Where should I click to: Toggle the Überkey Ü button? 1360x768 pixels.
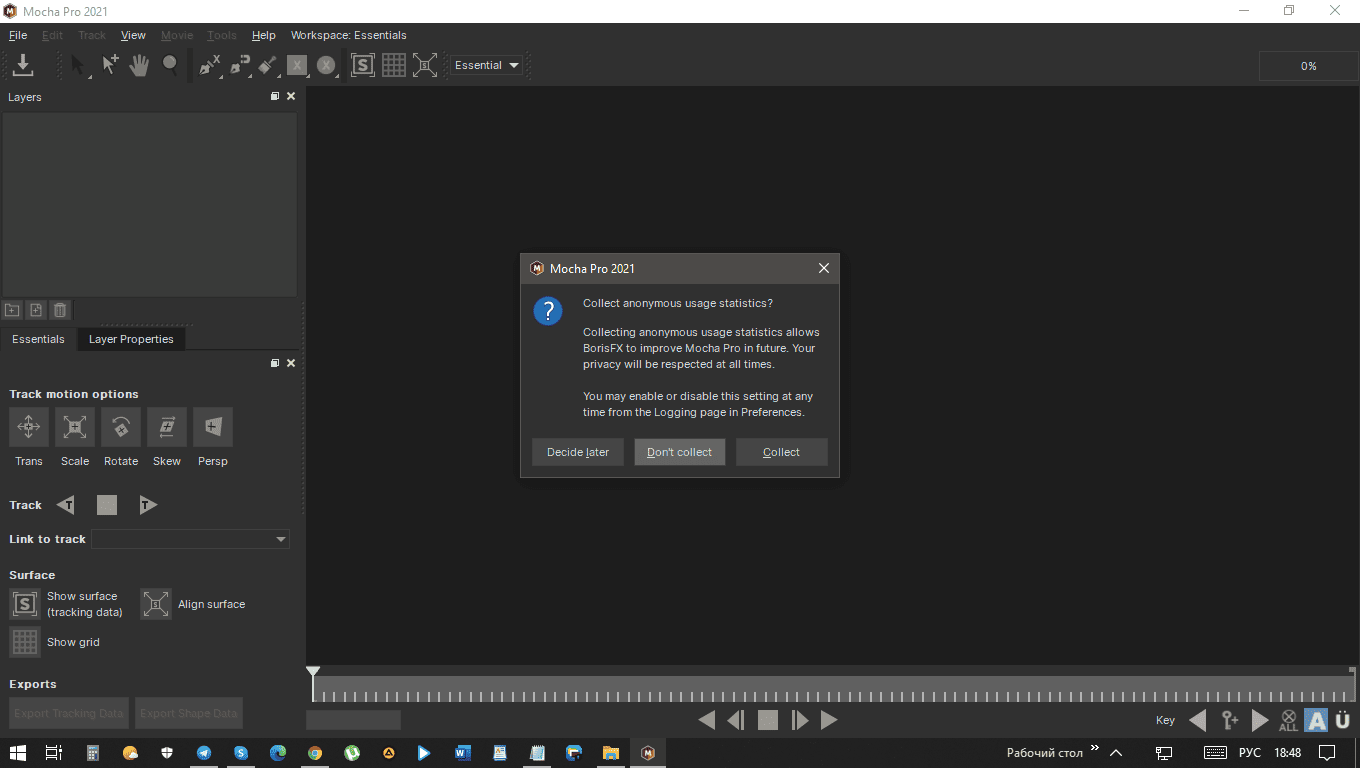(1343, 720)
